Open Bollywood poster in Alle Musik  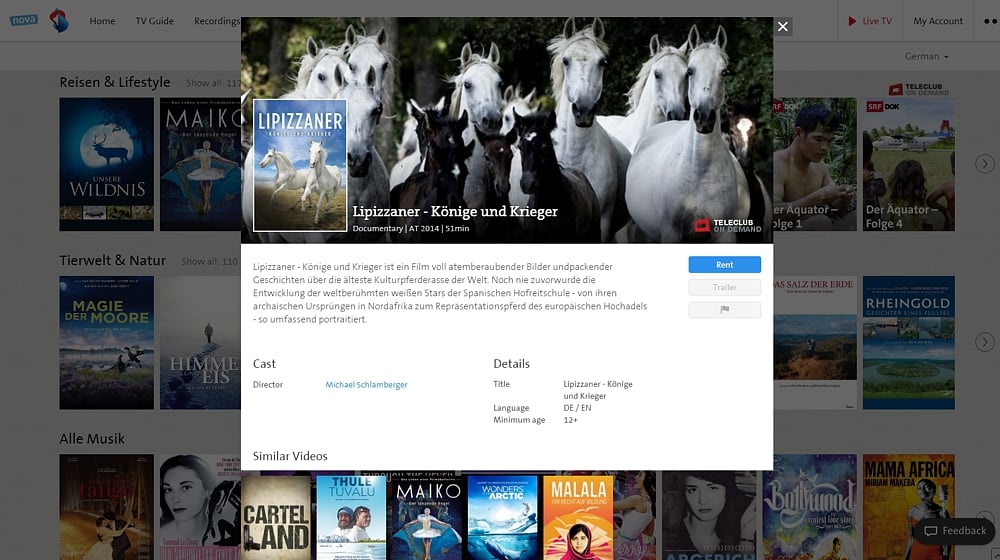[809, 507]
